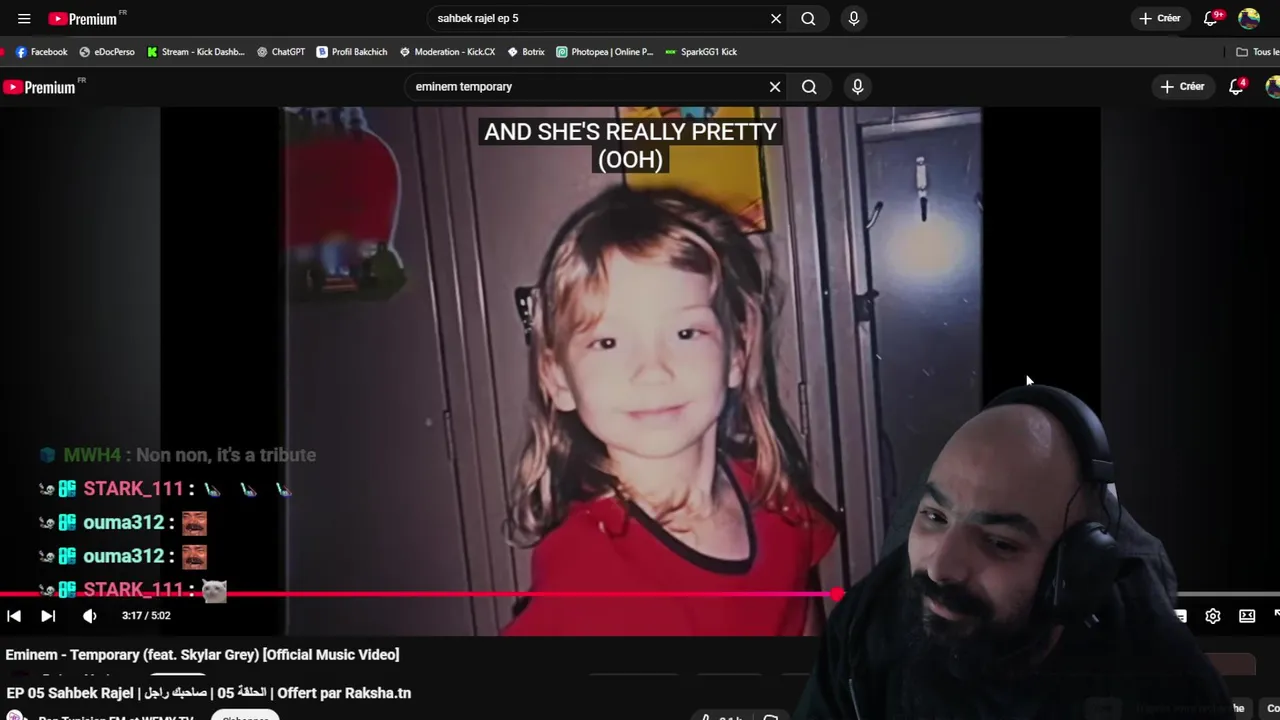Click the Eminem - Temporary video title

(x=202, y=655)
